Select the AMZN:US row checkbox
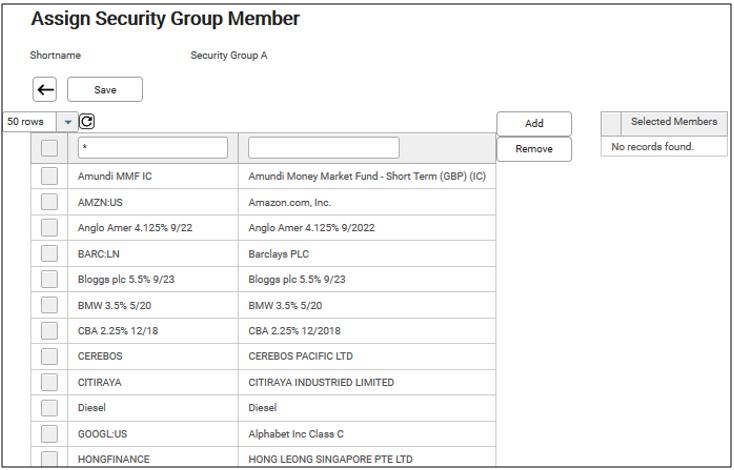Viewport: 734px width, 470px height. click(50, 202)
